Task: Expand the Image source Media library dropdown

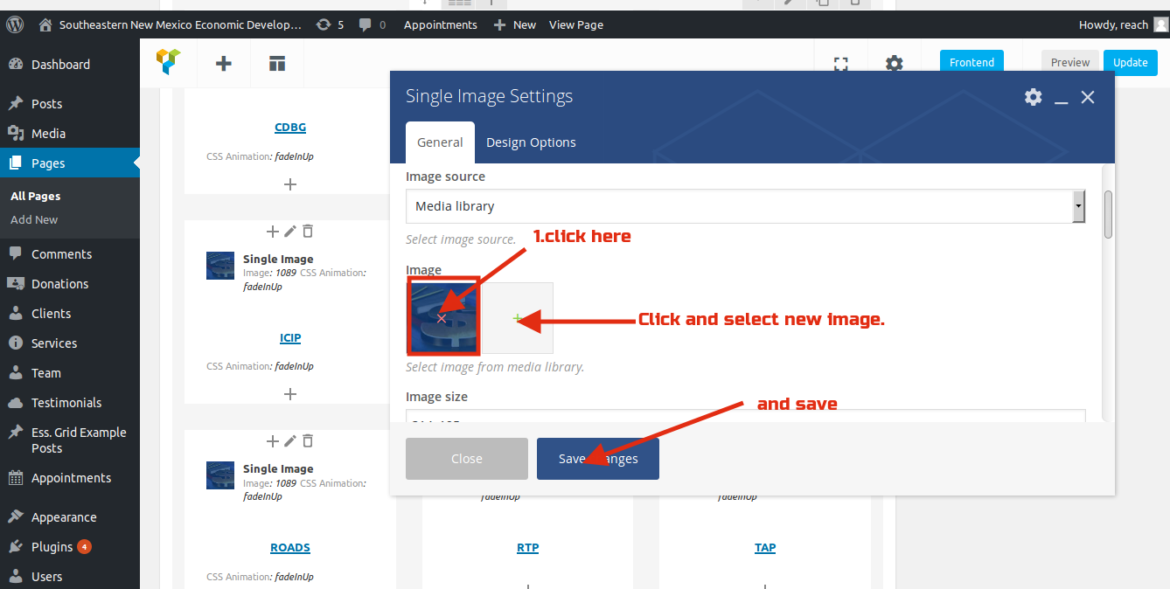Action: tap(745, 207)
